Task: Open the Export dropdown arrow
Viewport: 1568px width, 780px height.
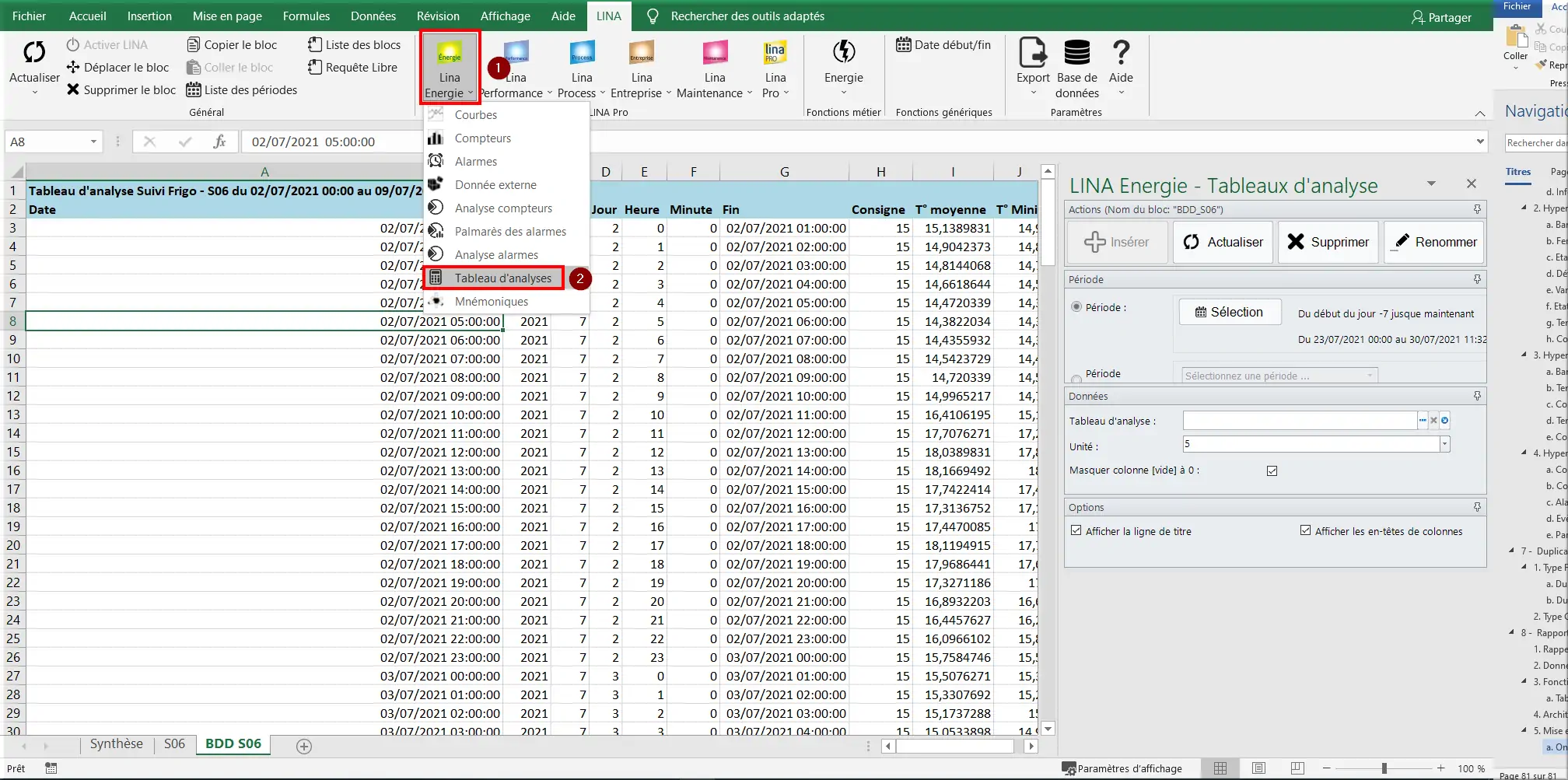Action: pos(1033,93)
